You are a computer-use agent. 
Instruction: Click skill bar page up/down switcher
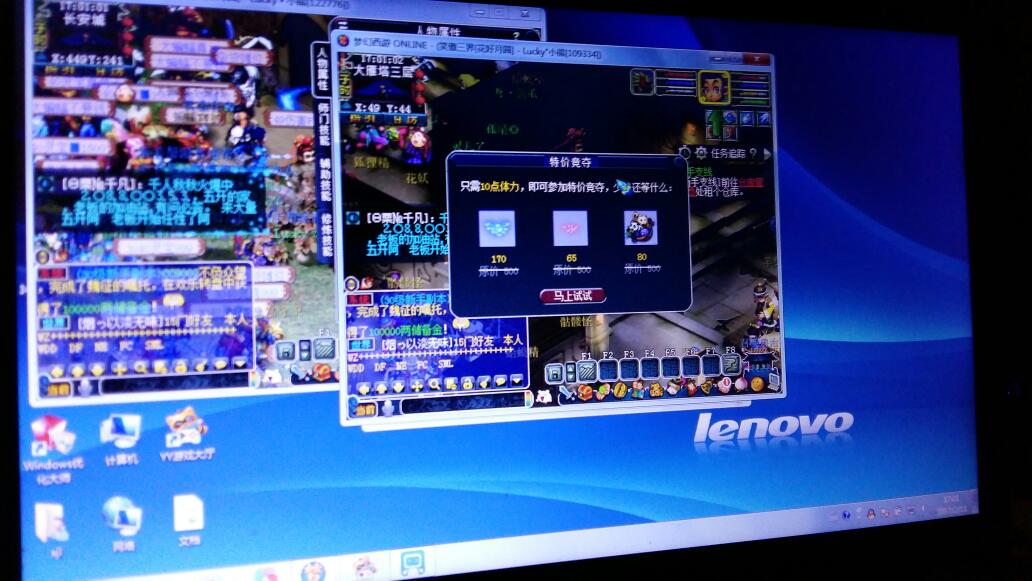(x=570, y=372)
